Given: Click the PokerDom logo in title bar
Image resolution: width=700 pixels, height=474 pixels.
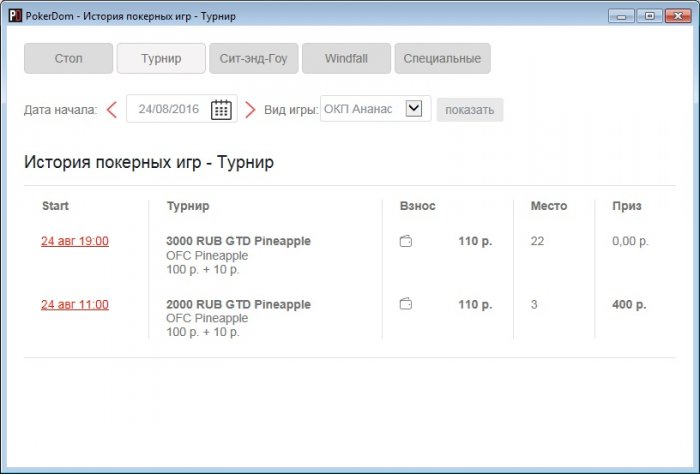Looking at the screenshot, I should point(15,16).
